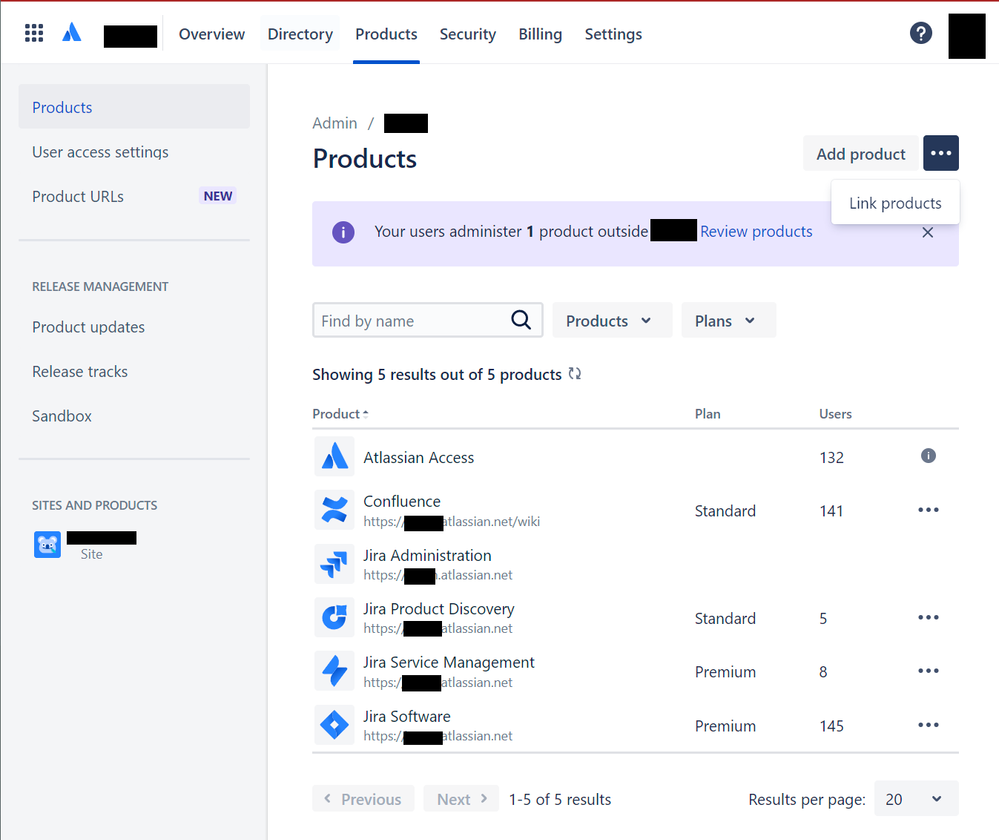Click the search magnifier icon
Viewport: 999px width, 840px height.
(521, 320)
